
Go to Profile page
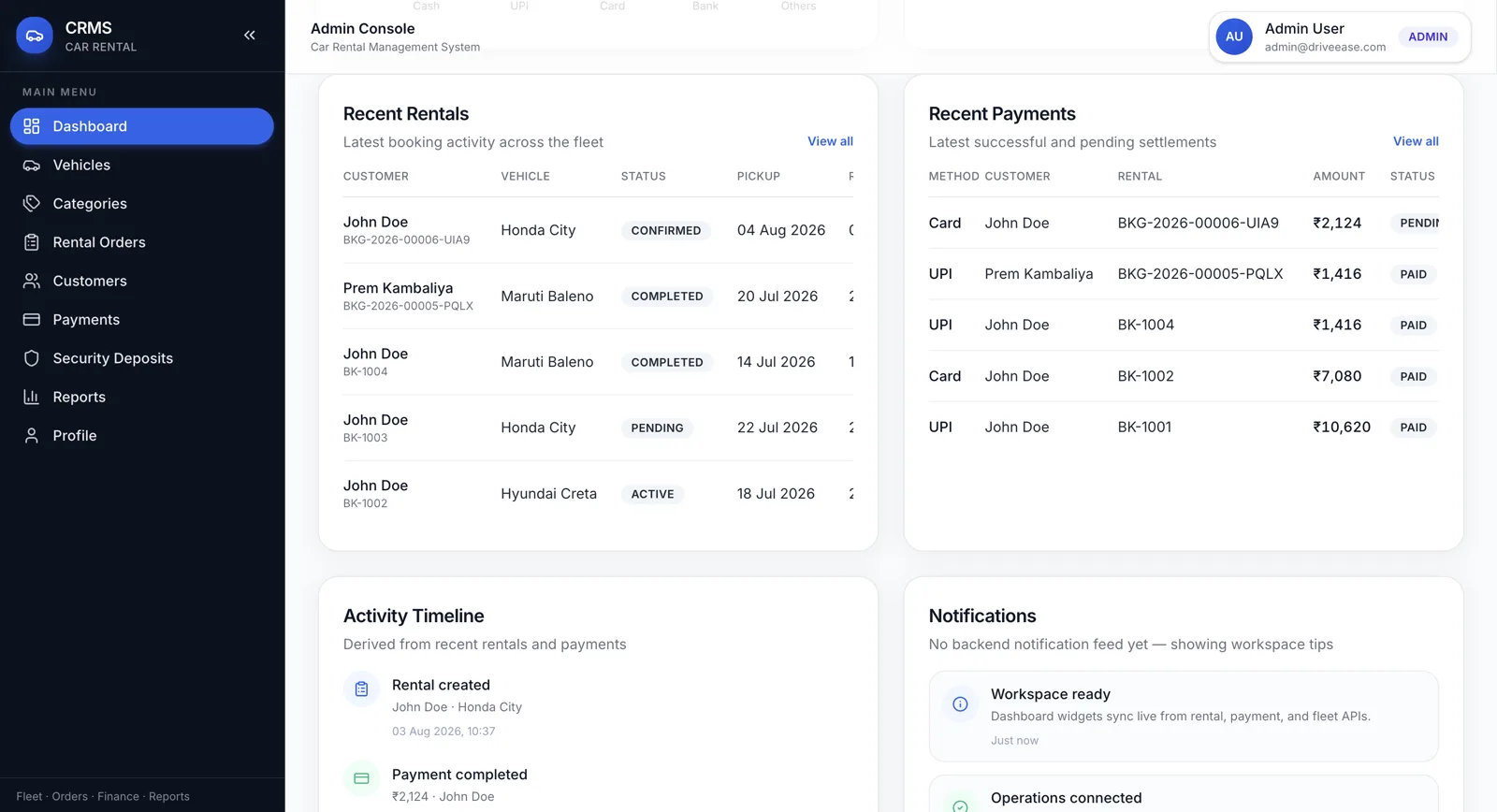pyautogui.click(x=142, y=435)
